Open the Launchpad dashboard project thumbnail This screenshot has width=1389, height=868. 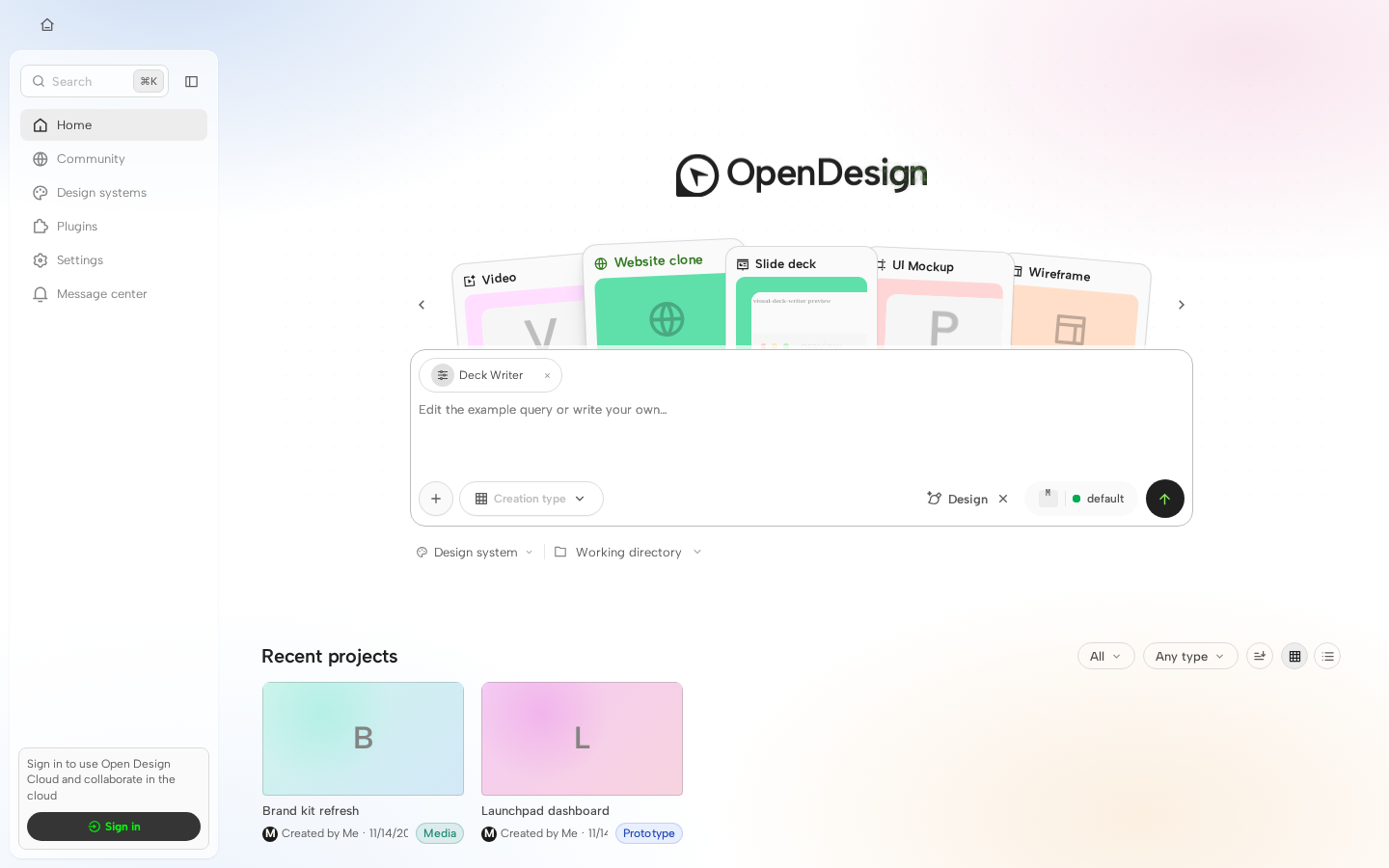pyautogui.click(x=582, y=739)
